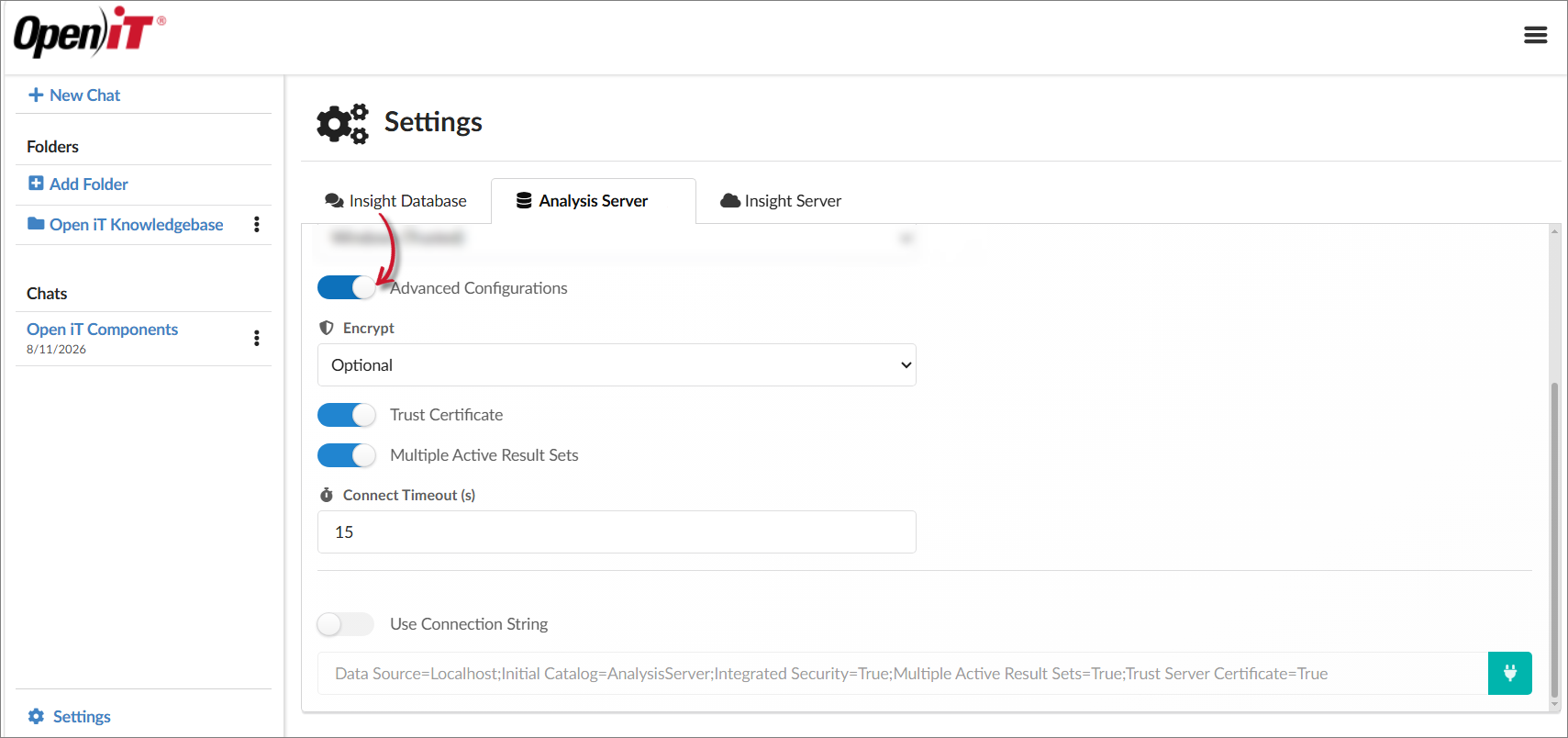Click the settings panel vertical scrollbar

(1554, 540)
